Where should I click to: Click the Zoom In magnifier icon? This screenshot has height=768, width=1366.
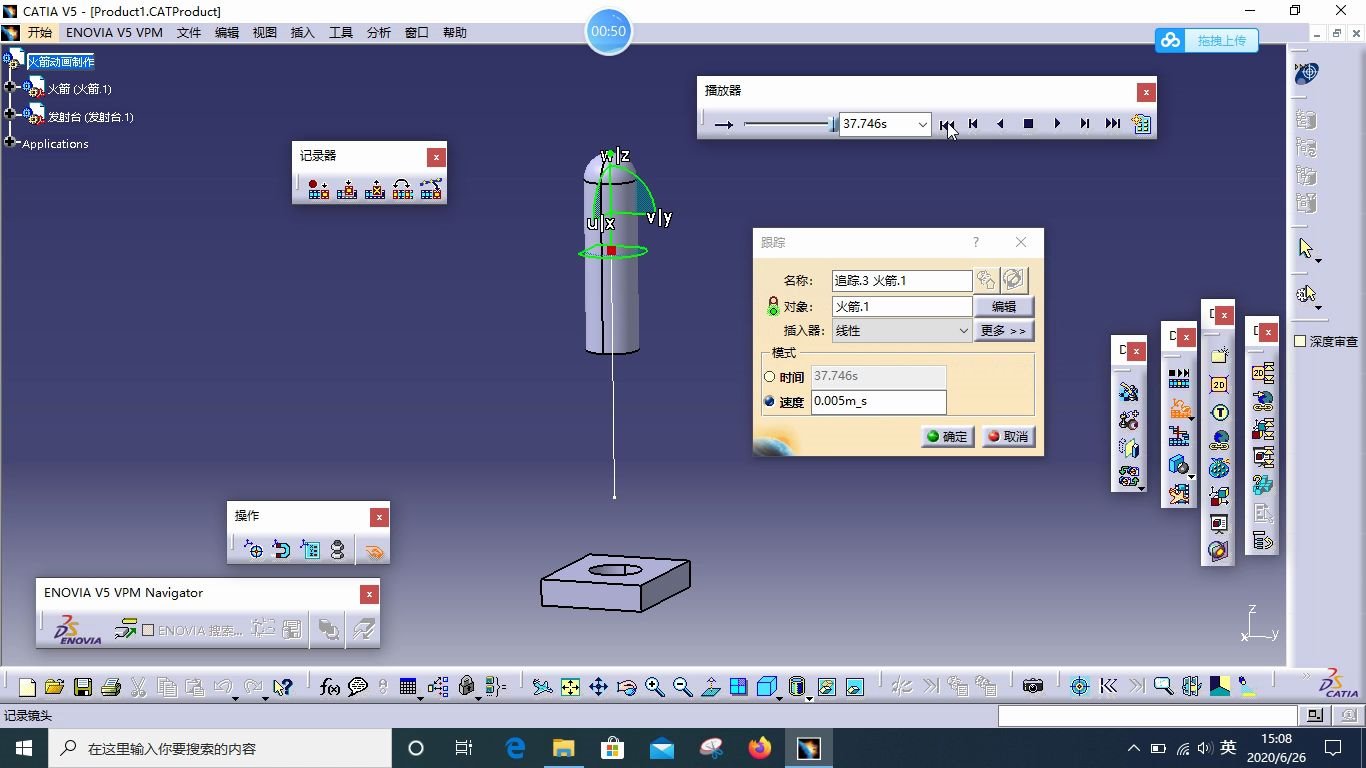655,687
